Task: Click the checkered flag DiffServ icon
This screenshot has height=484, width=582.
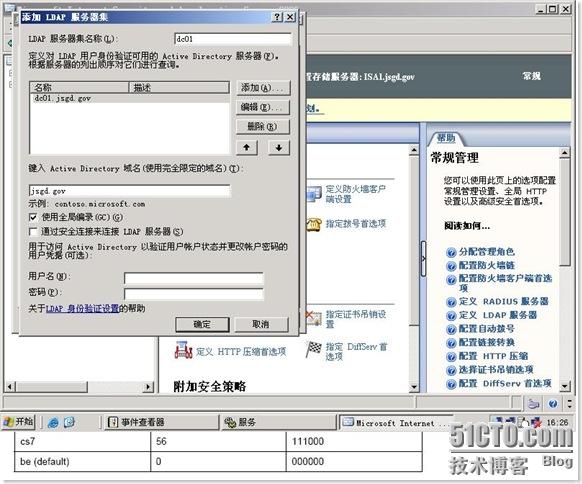Action: pyautogui.click(x=314, y=349)
